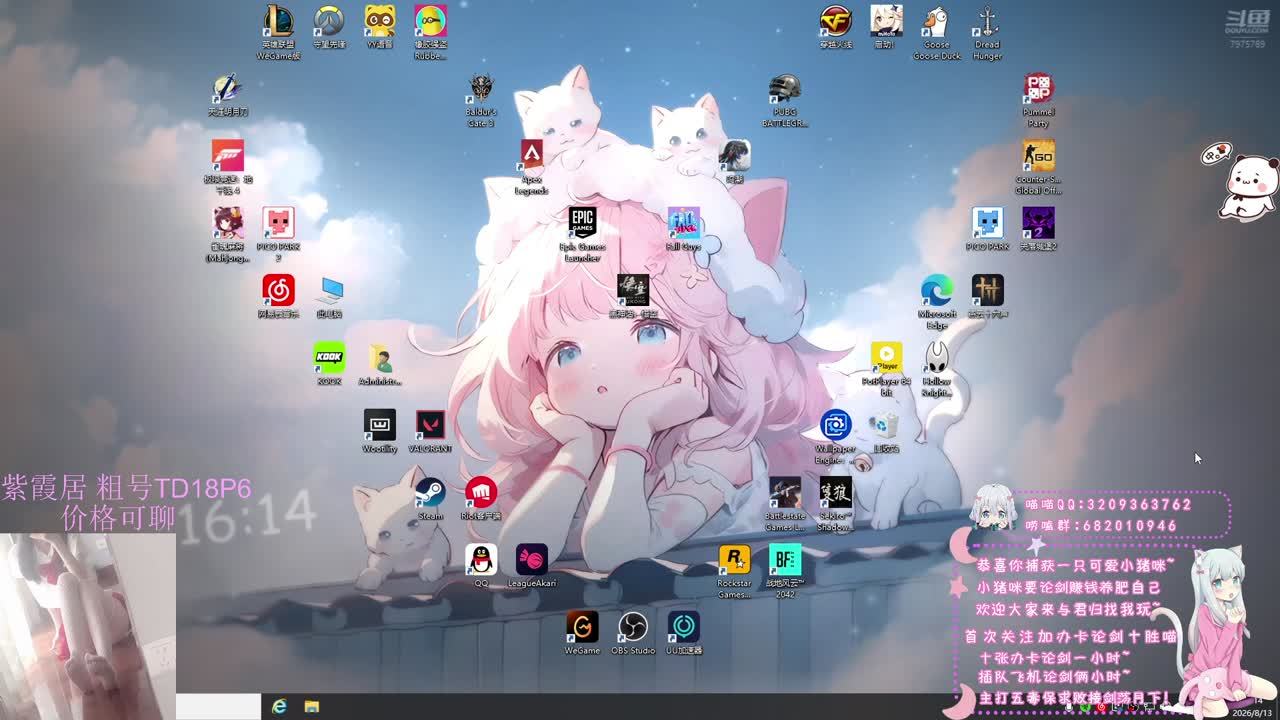
Task: Select the 燕云十六声 game icon
Action: click(987, 290)
